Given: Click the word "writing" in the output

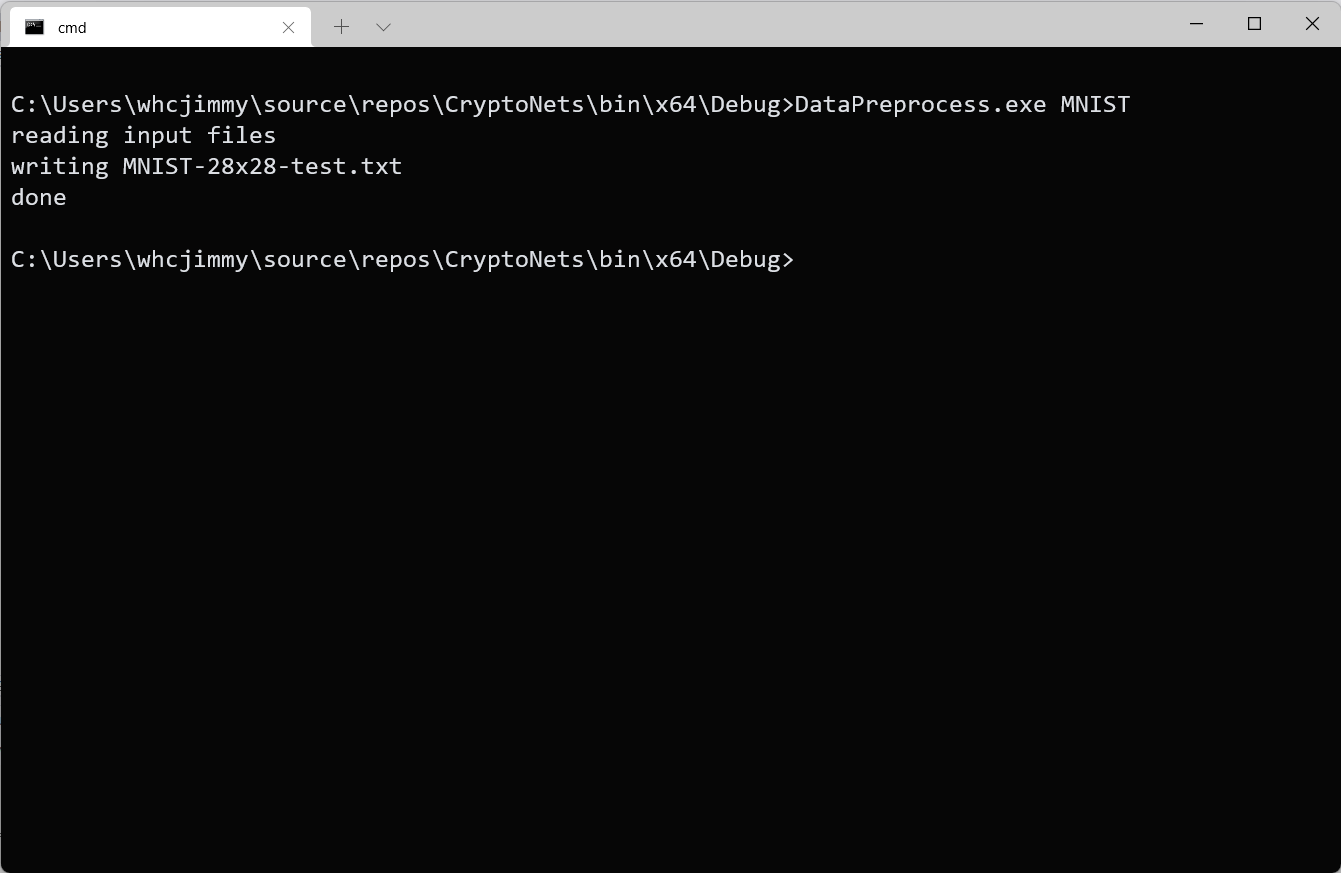Looking at the screenshot, I should (59, 167).
